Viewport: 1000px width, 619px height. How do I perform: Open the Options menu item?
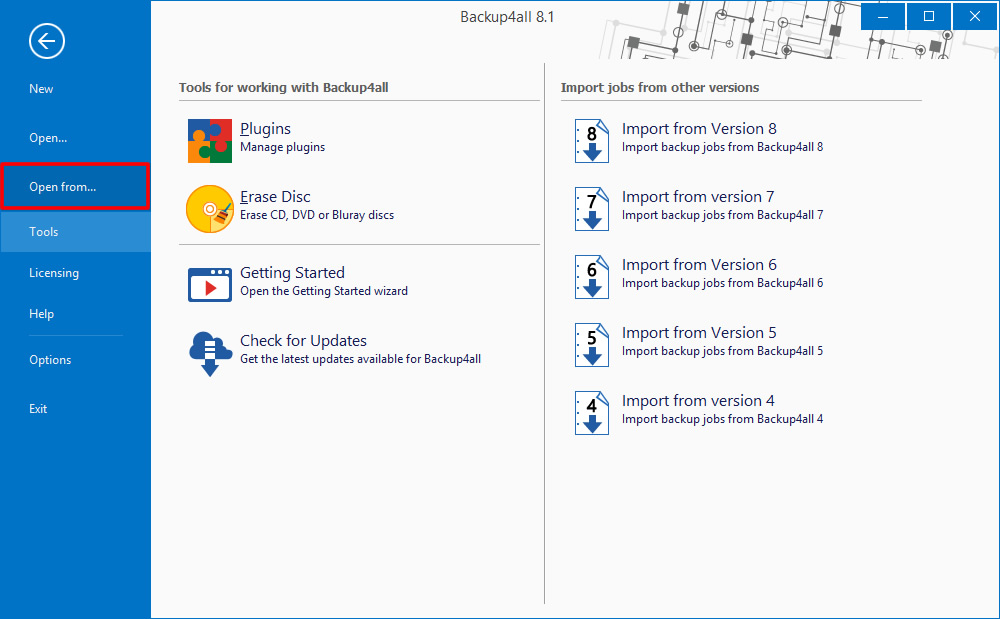pyautogui.click(x=50, y=359)
